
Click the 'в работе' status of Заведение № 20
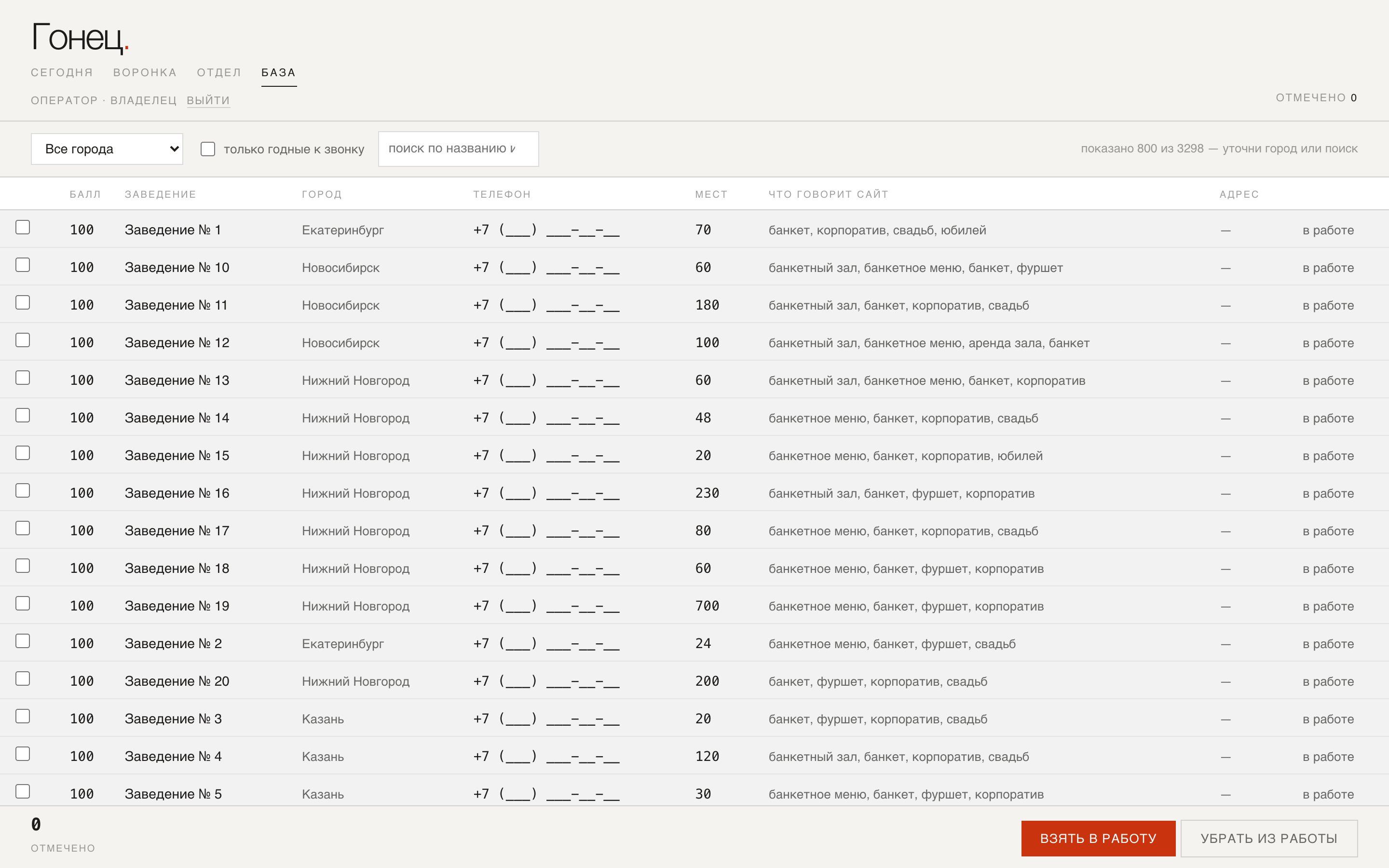click(1328, 681)
